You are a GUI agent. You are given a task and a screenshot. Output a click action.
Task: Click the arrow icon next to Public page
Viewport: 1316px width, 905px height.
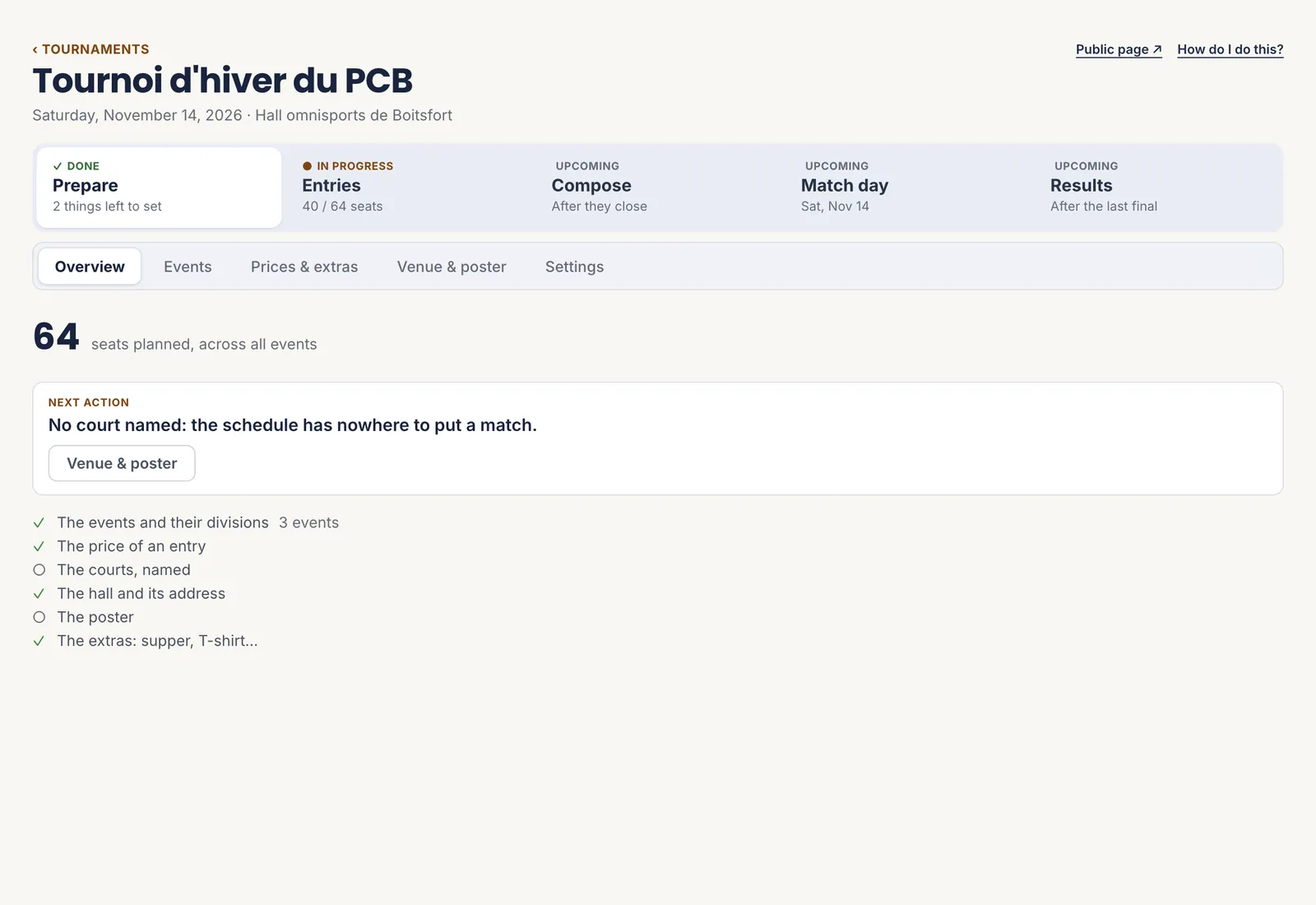1156,49
